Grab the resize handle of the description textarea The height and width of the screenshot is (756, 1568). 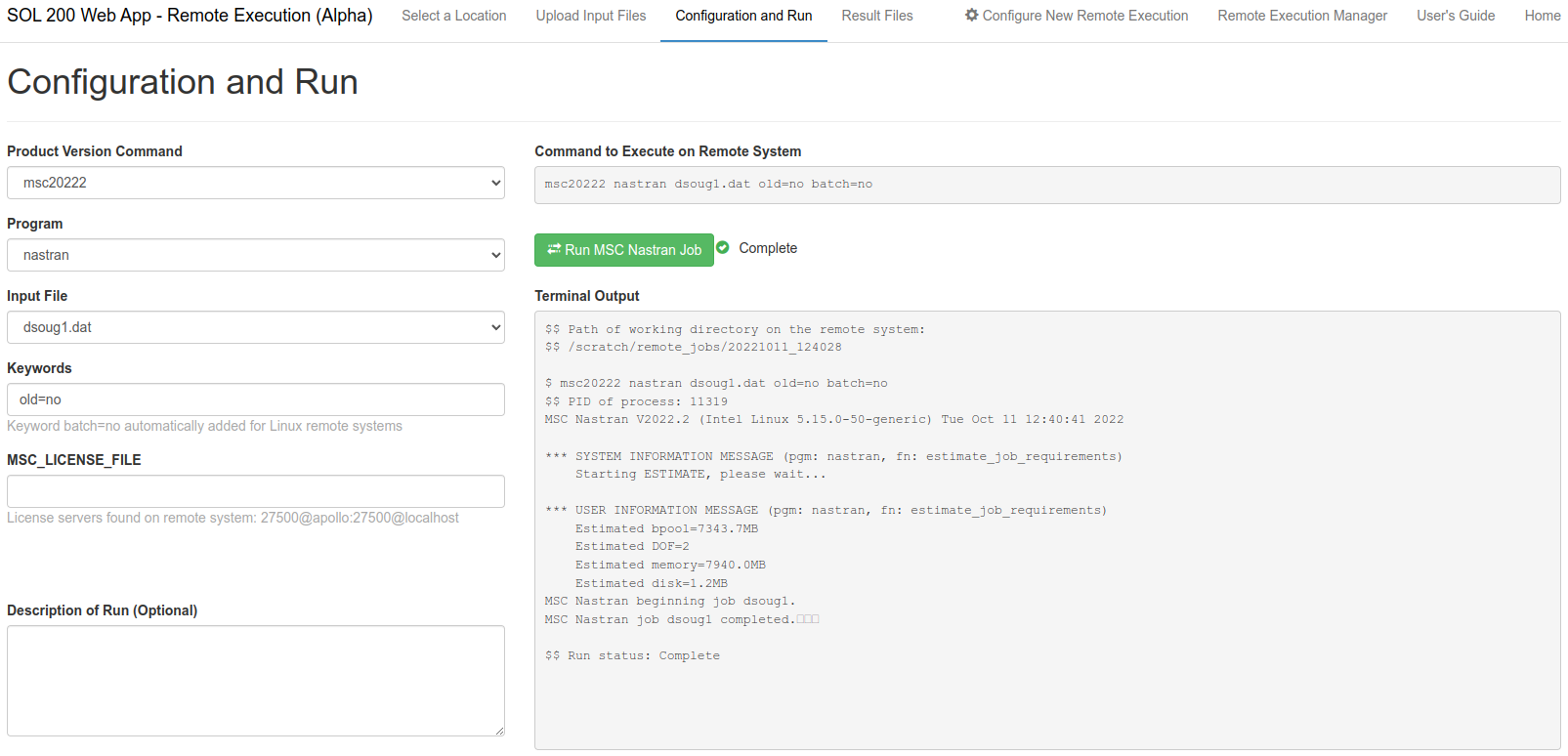coord(499,731)
